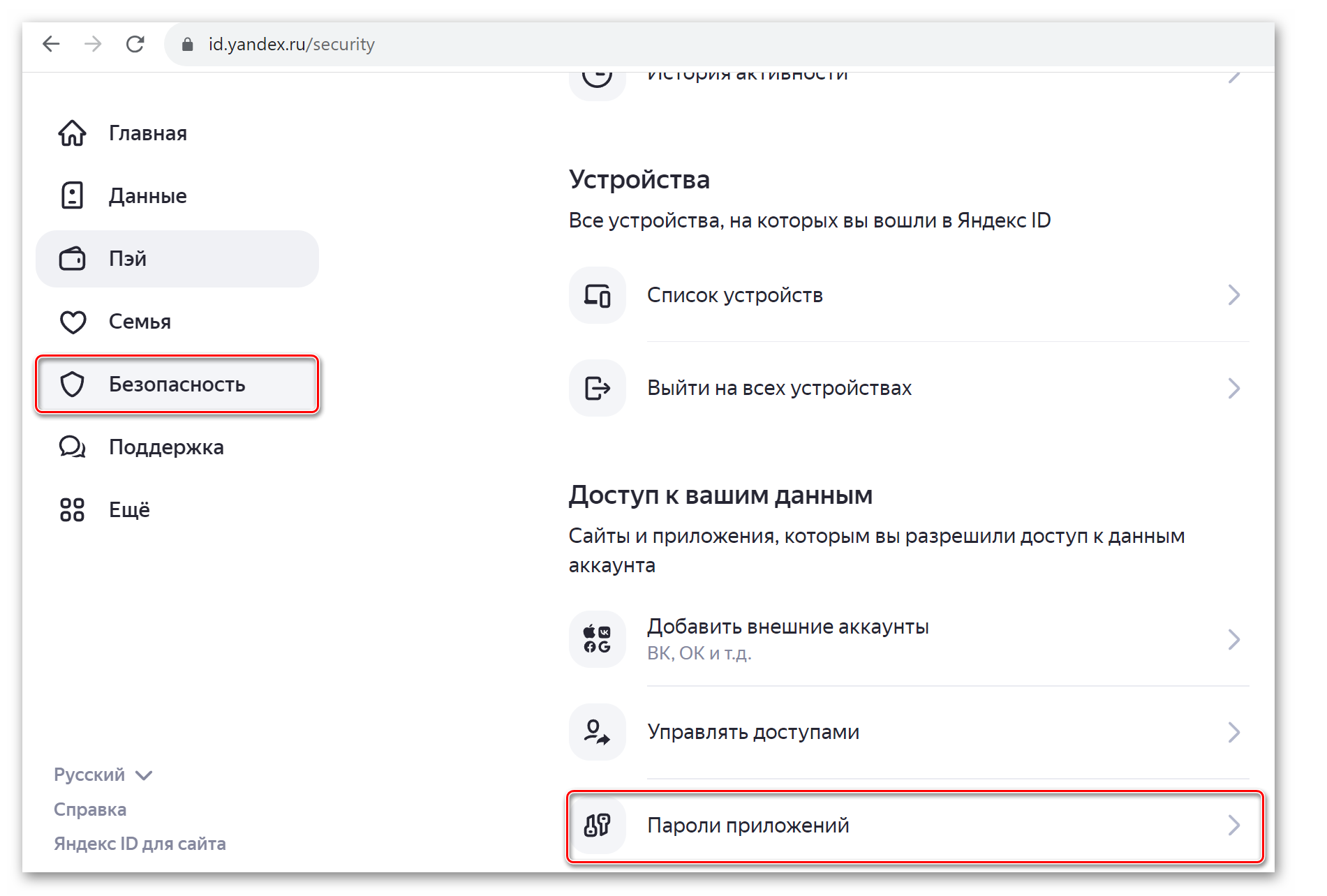Click the wallet icon beside Пэй
Viewport: 1327px width, 896px height.
coord(72,258)
